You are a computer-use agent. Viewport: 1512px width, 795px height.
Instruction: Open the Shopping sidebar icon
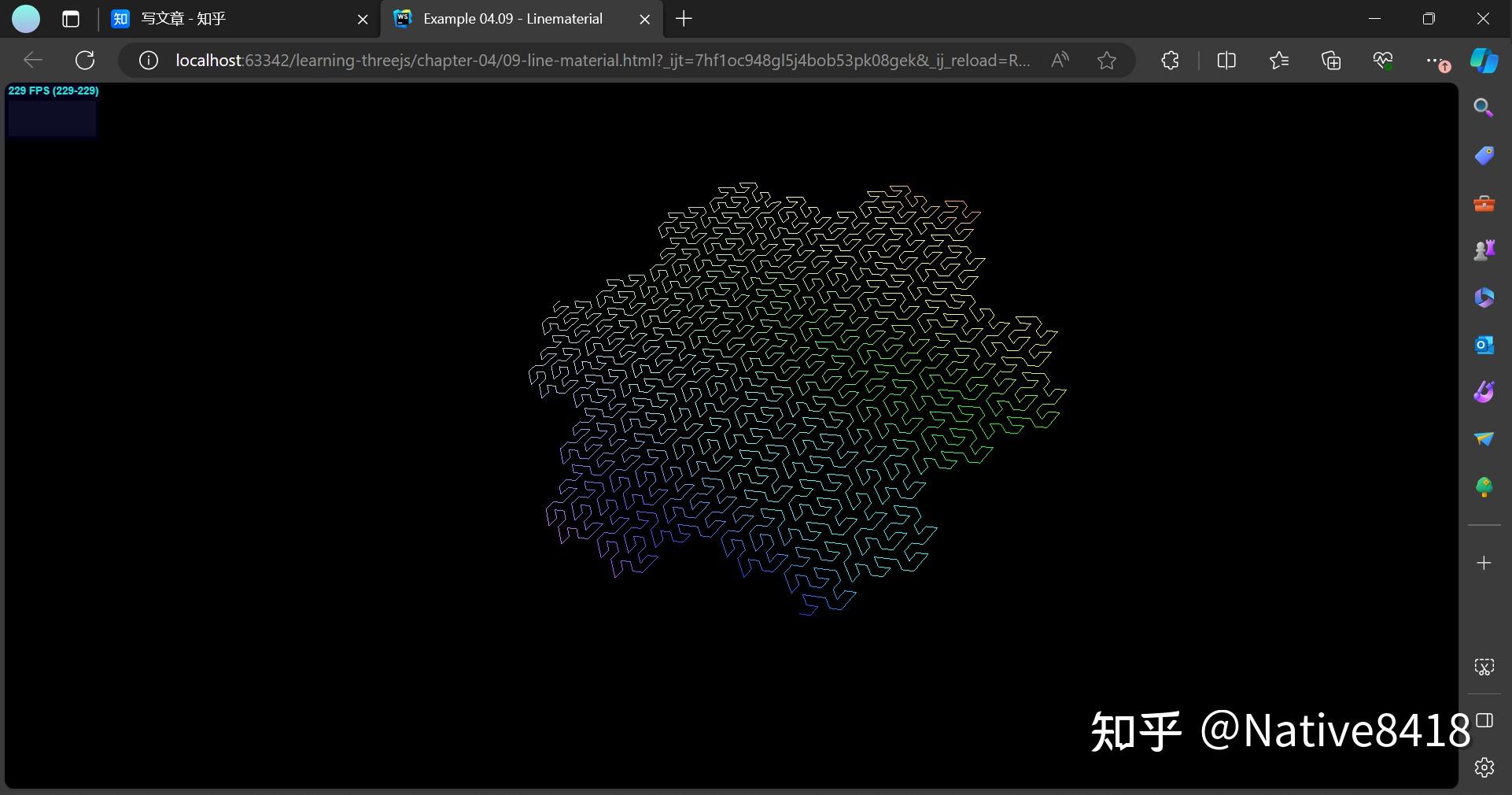1484,155
